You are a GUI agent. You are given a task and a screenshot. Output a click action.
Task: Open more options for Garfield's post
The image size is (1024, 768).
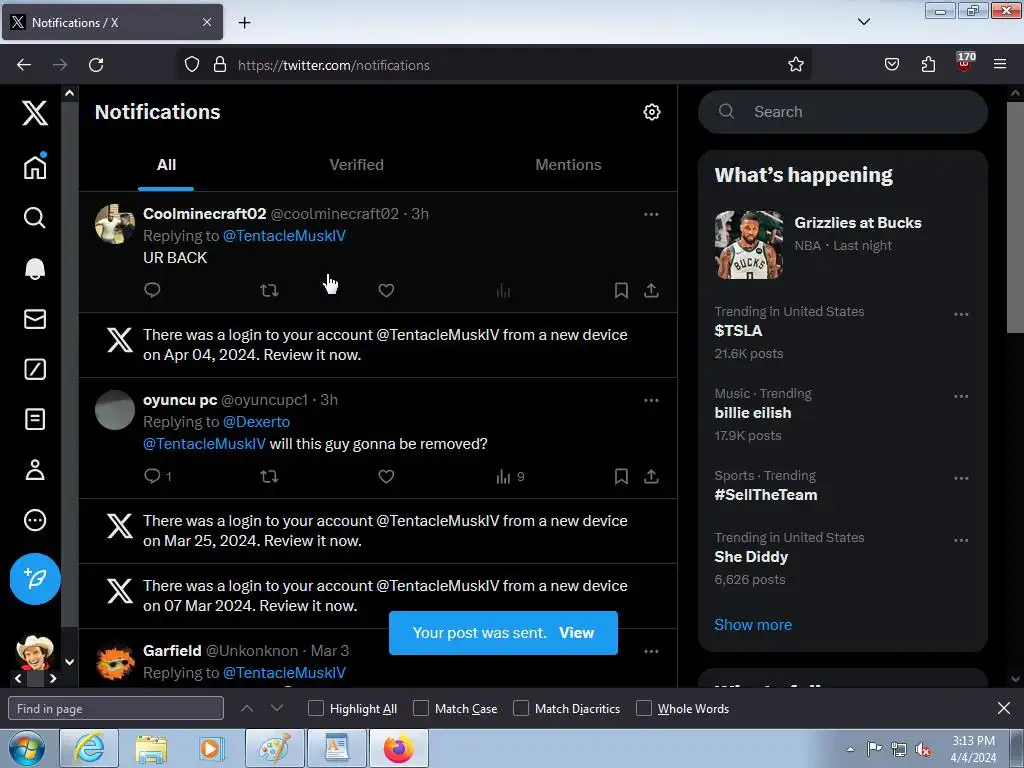(x=651, y=651)
